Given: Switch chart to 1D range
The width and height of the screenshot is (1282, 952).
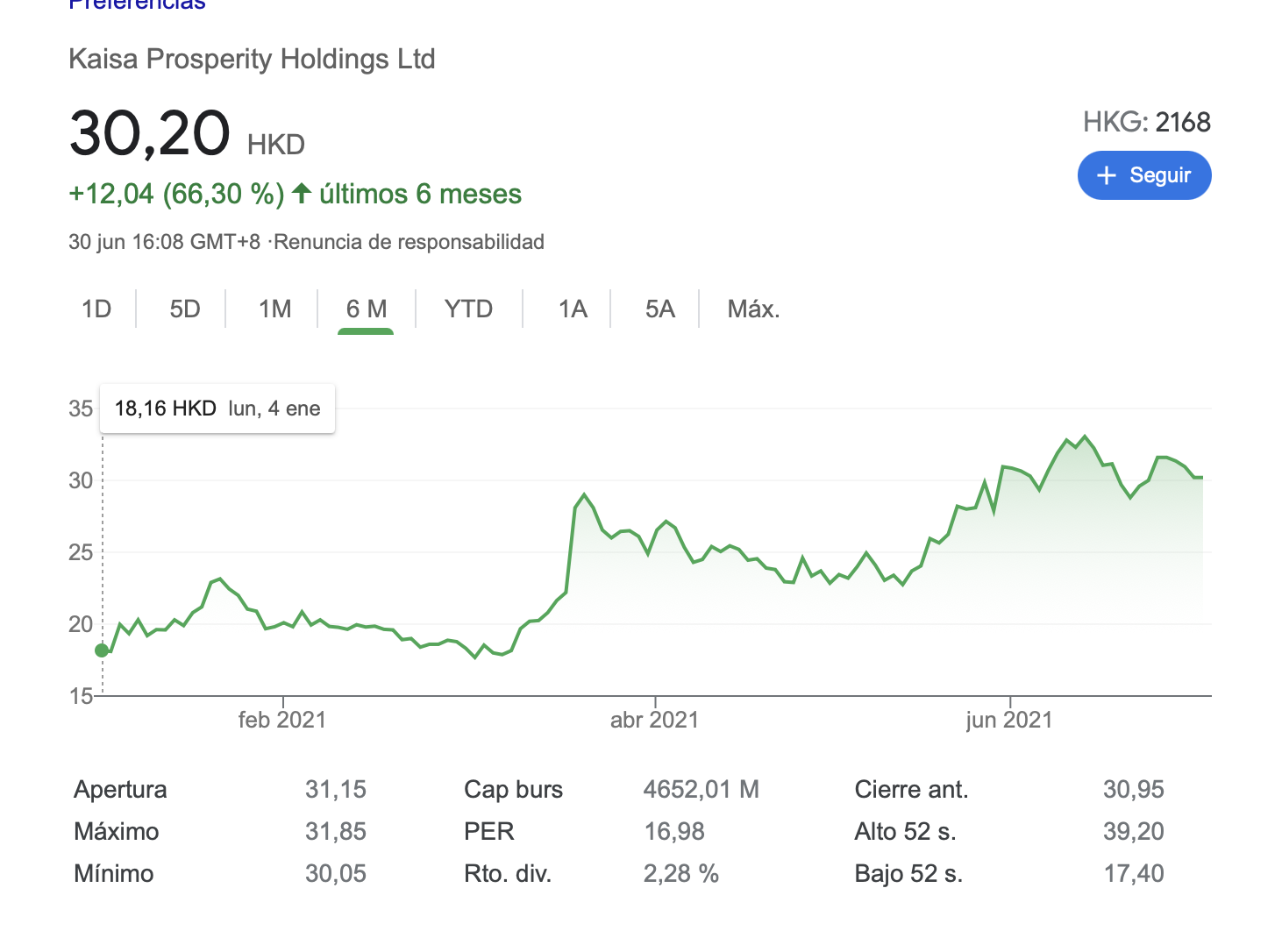Looking at the screenshot, I should coord(96,309).
